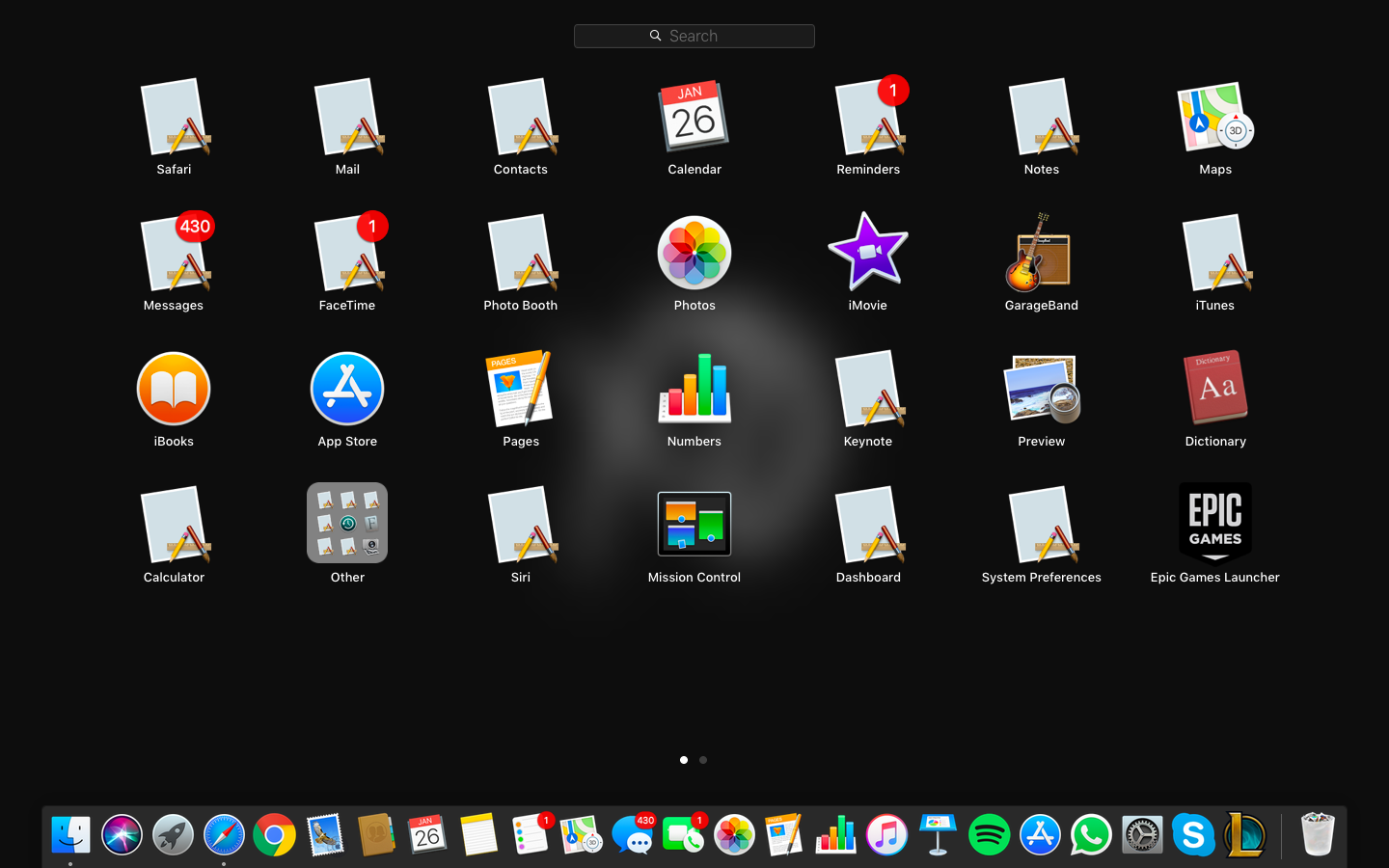Launch Keynote from the Launchpad grid
The image size is (1389, 868).
868,390
